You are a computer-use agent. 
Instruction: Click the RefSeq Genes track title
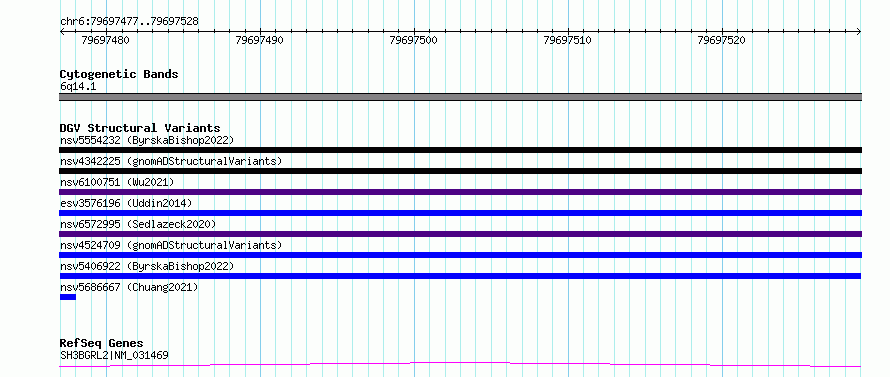(x=102, y=344)
